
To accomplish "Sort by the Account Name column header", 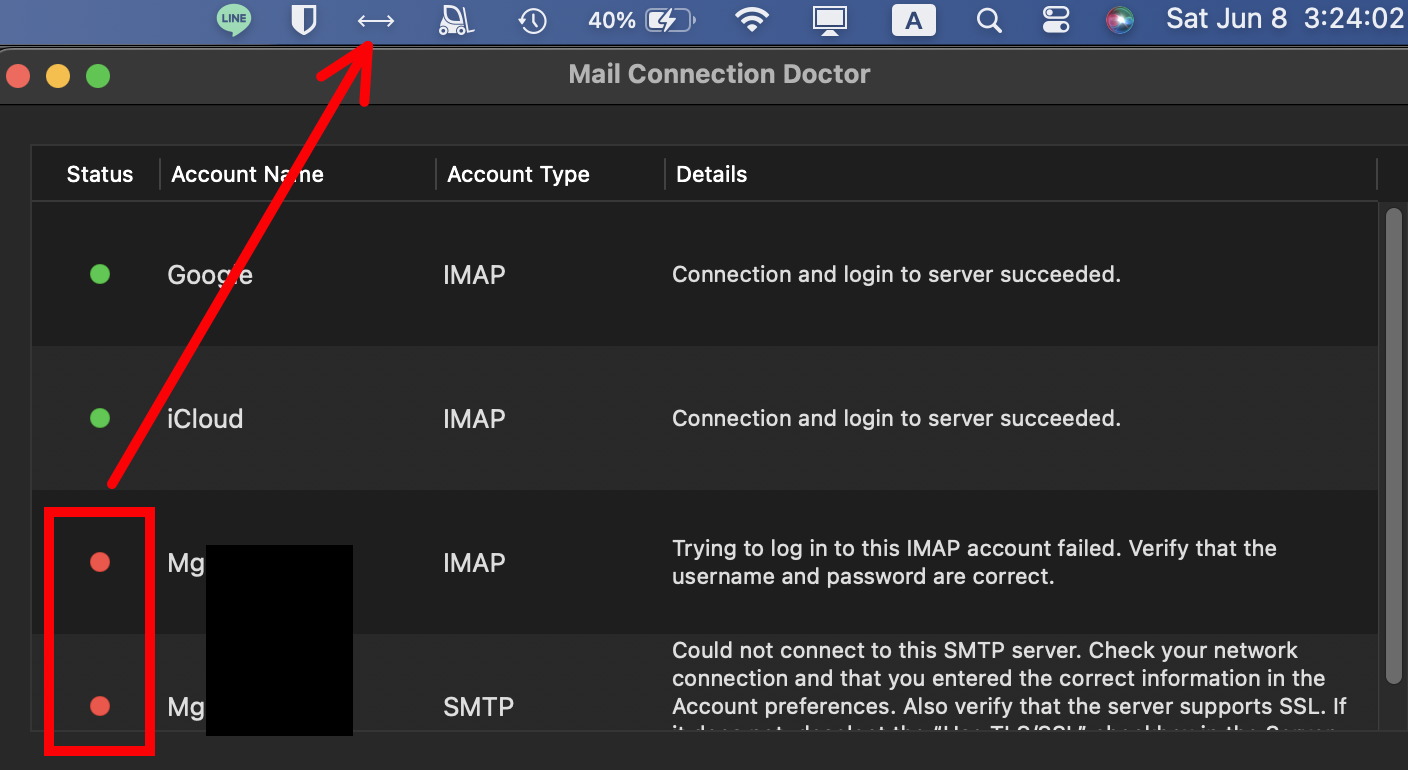I will click(x=247, y=174).
